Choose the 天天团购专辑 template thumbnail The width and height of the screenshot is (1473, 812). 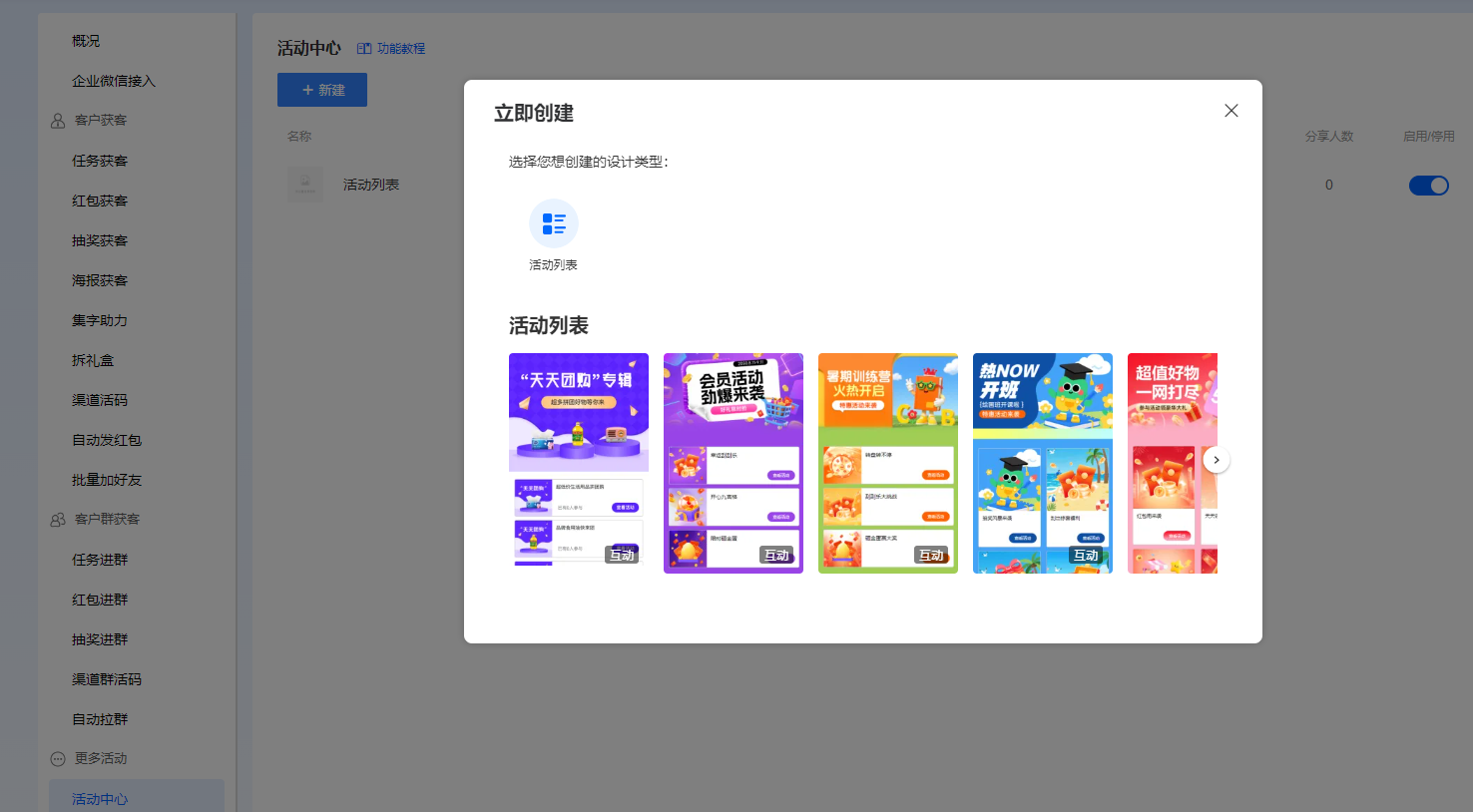point(579,463)
